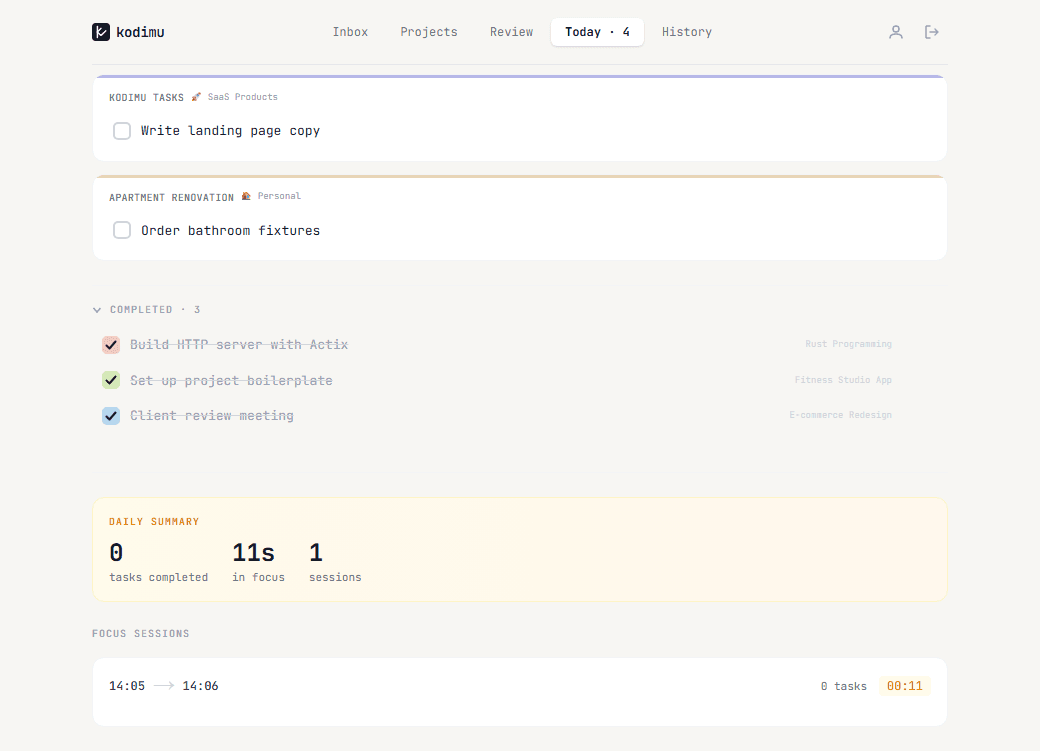The image size is (1040, 751).
Task: Mark Order bathroom fixtures as complete
Action: (x=121, y=230)
